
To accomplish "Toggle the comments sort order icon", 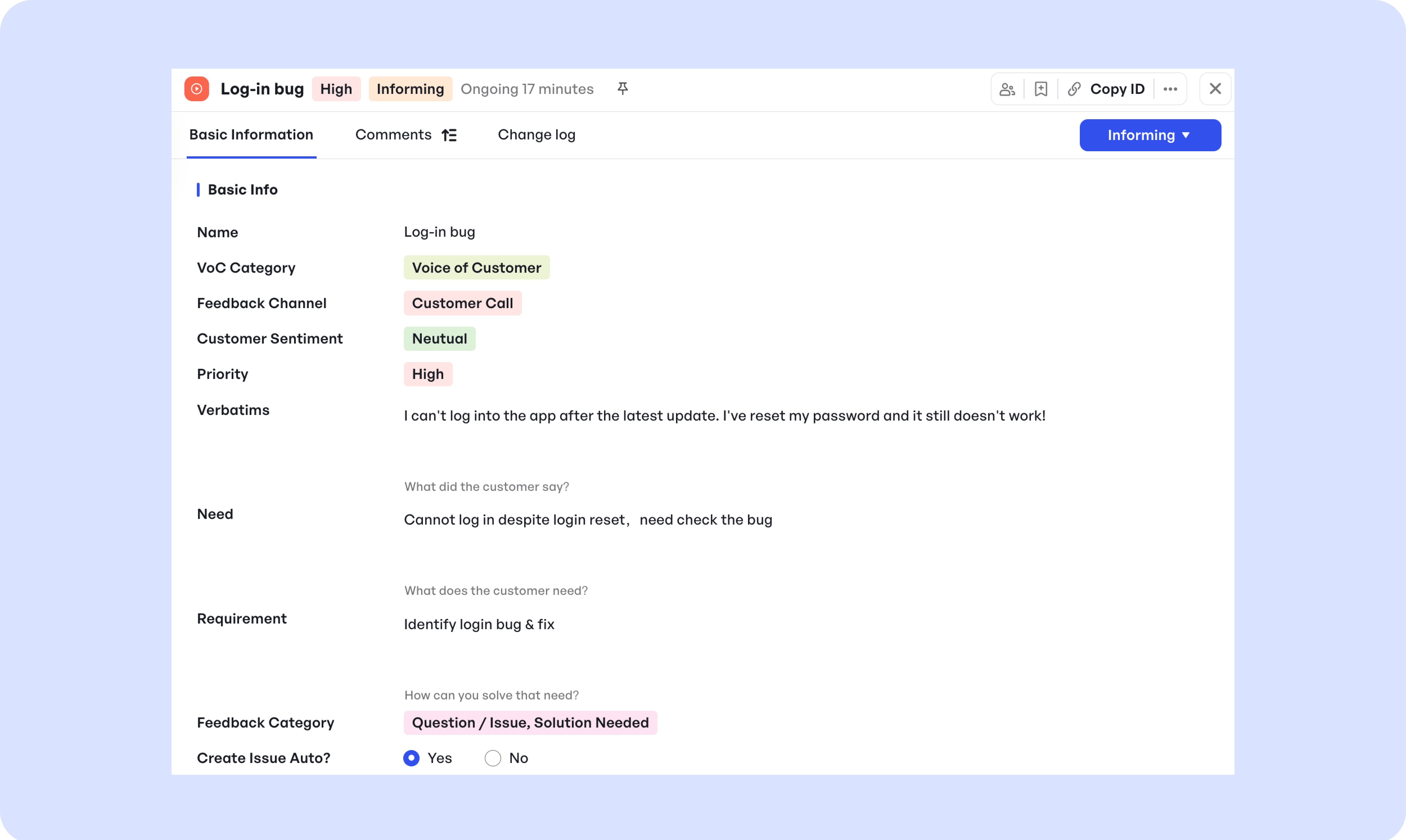I will pyautogui.click(x=449, y=135).
